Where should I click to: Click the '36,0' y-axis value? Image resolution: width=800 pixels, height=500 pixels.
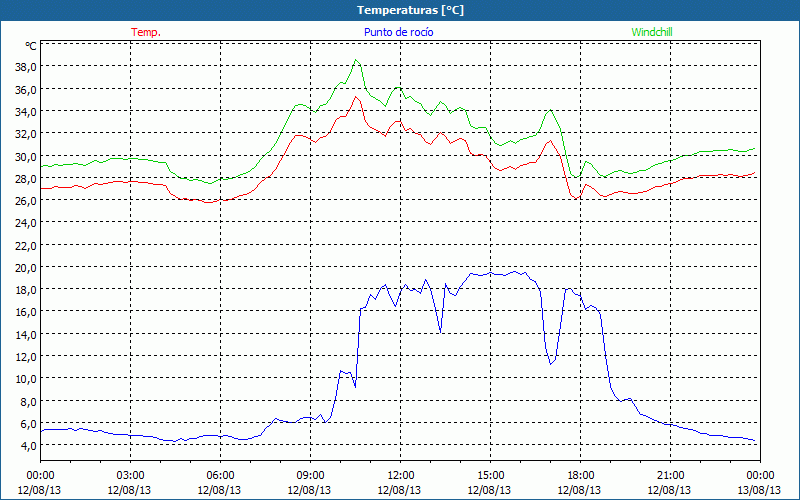[x=26, y=89]
